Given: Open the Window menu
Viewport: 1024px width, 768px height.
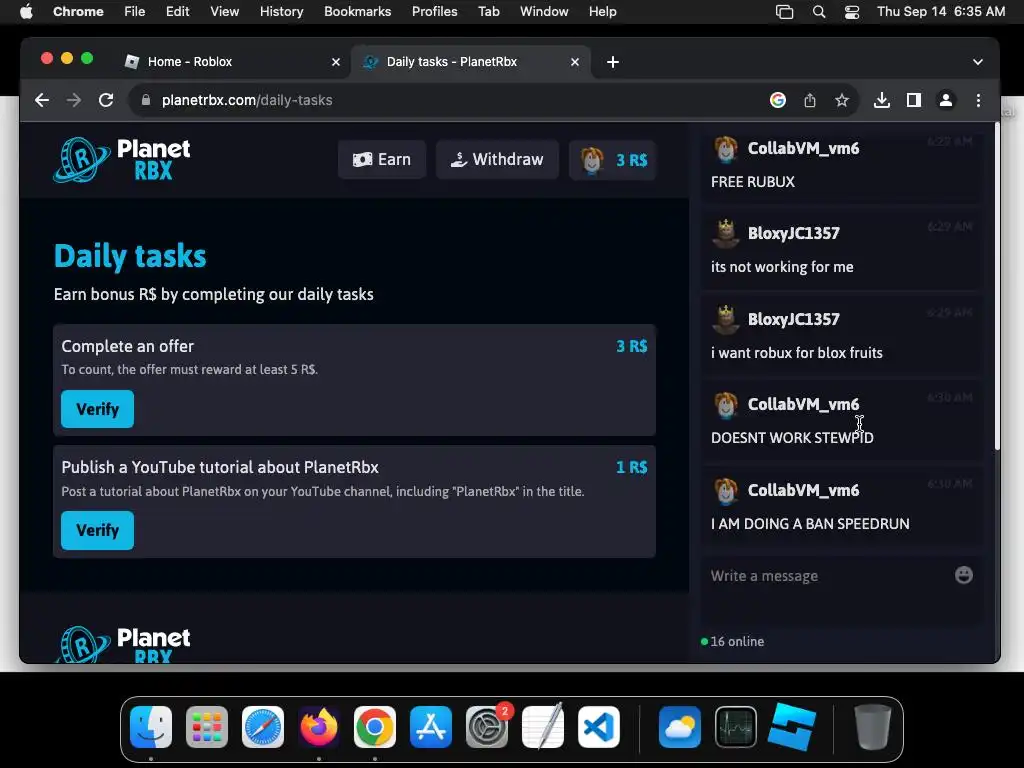Looking at the screenshot, I should click(x=544, y=11).
